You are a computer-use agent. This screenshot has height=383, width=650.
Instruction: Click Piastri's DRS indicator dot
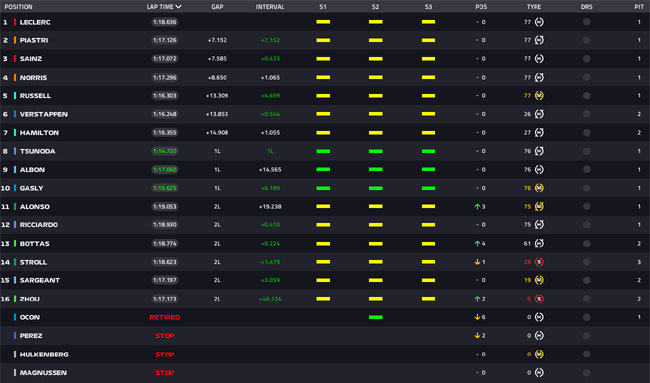[587, 40]
